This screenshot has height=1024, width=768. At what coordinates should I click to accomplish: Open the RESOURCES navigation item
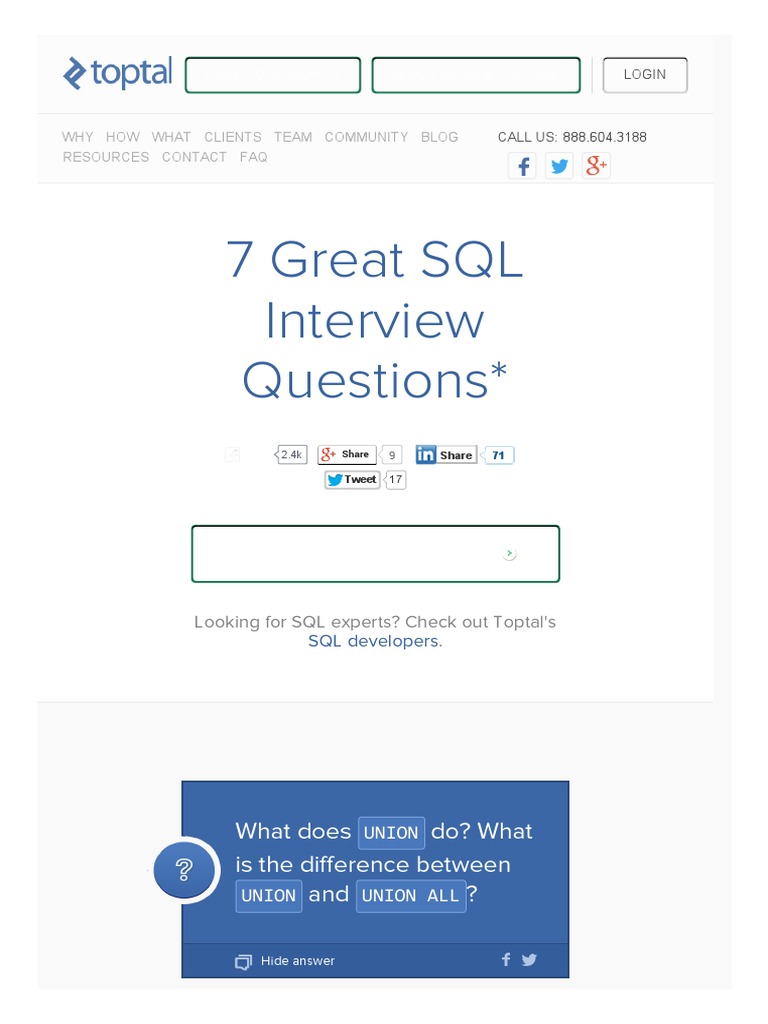pyautogui.click(x=105, y=157)
